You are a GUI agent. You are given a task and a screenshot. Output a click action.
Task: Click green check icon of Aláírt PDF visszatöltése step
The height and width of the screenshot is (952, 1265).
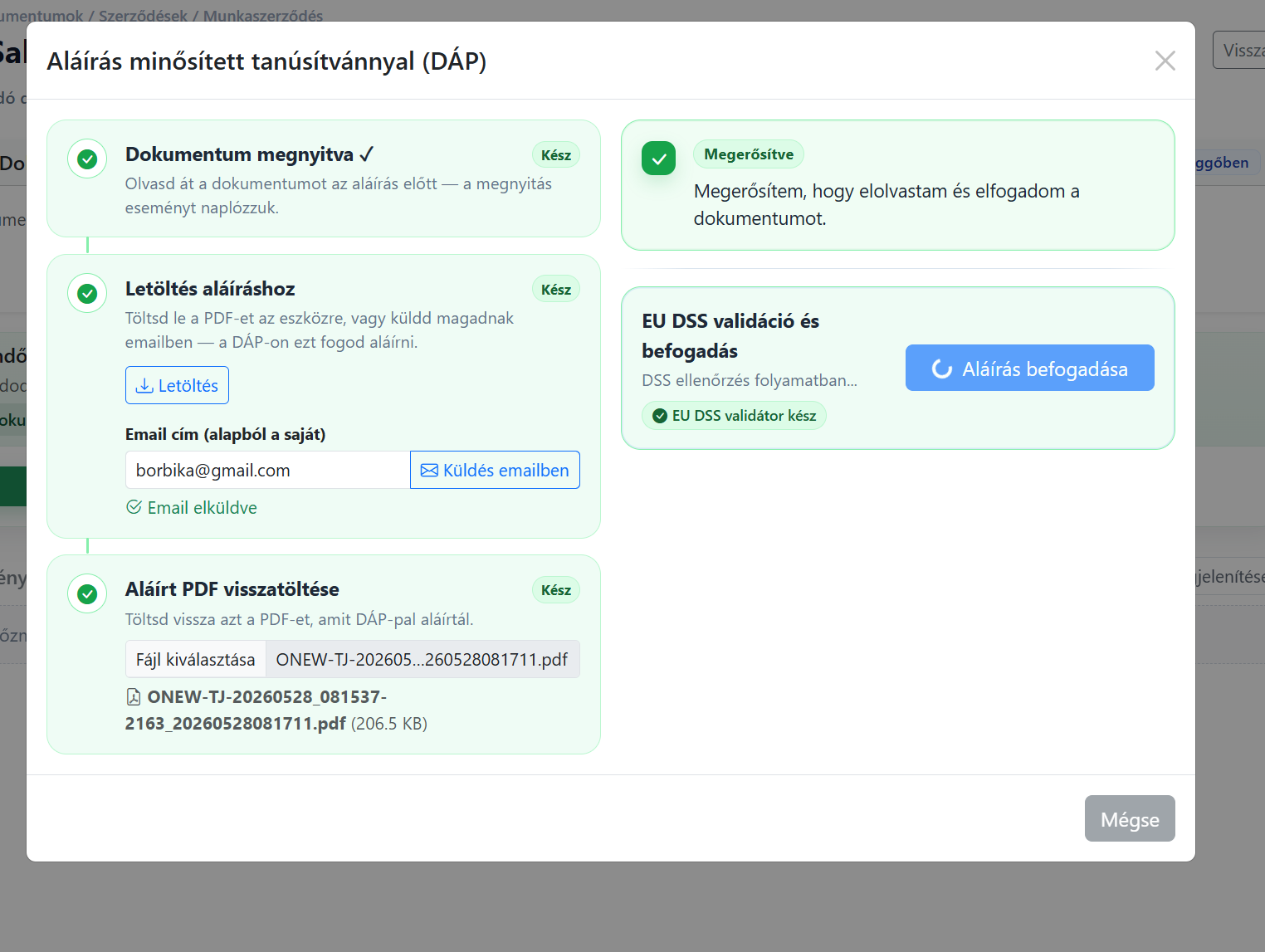[87, 593]
